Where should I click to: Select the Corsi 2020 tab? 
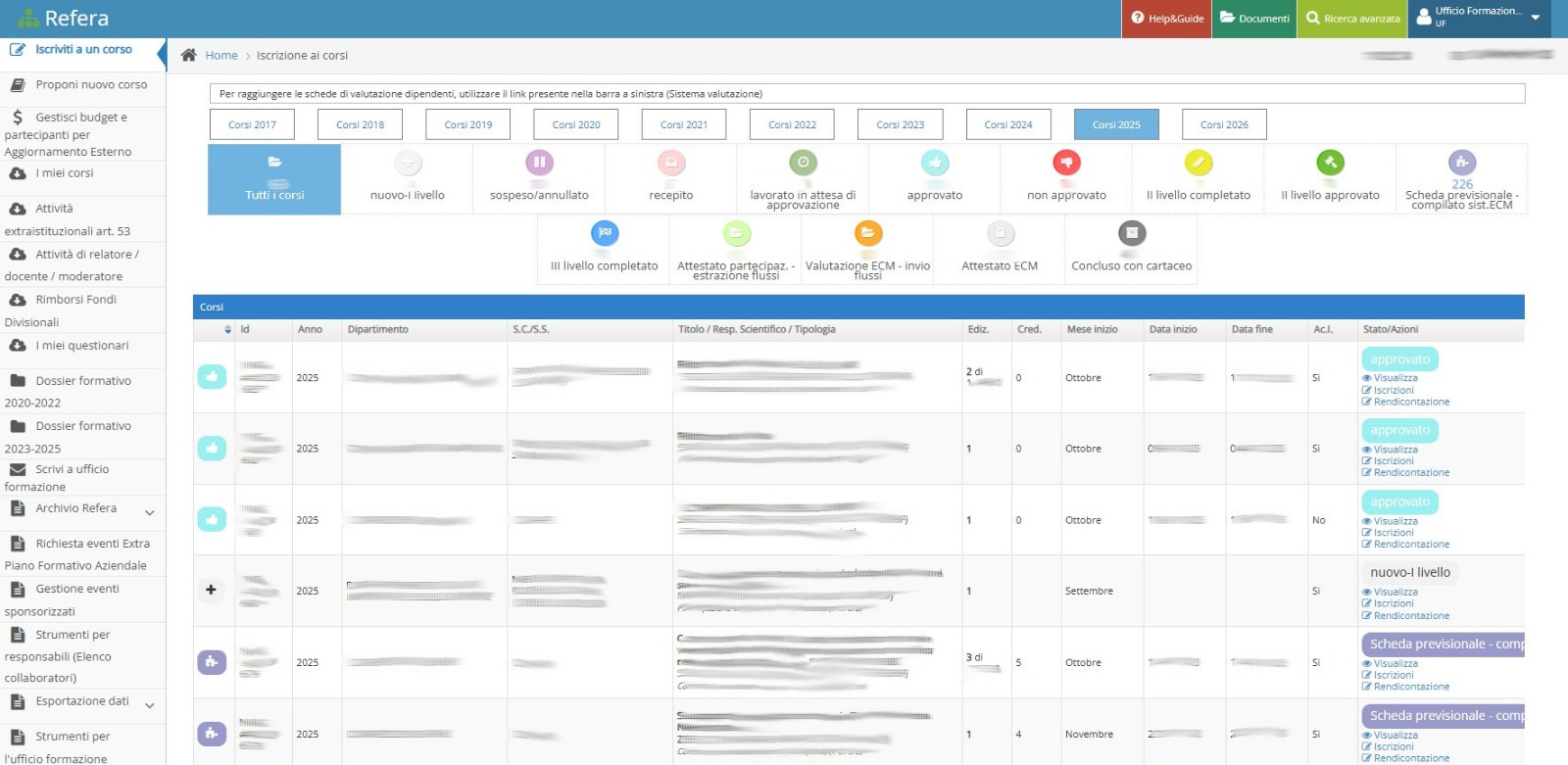tap(576, 124)
